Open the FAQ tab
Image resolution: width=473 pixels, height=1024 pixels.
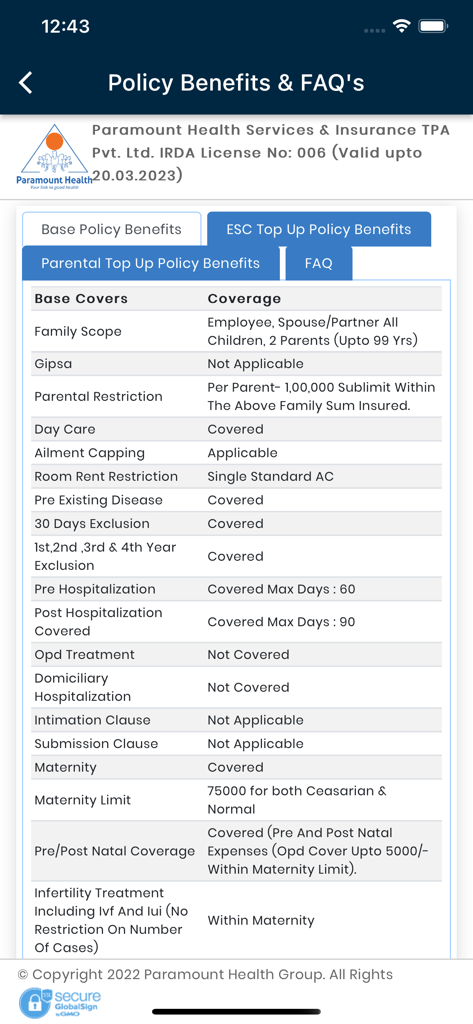[x=318, y=263]
